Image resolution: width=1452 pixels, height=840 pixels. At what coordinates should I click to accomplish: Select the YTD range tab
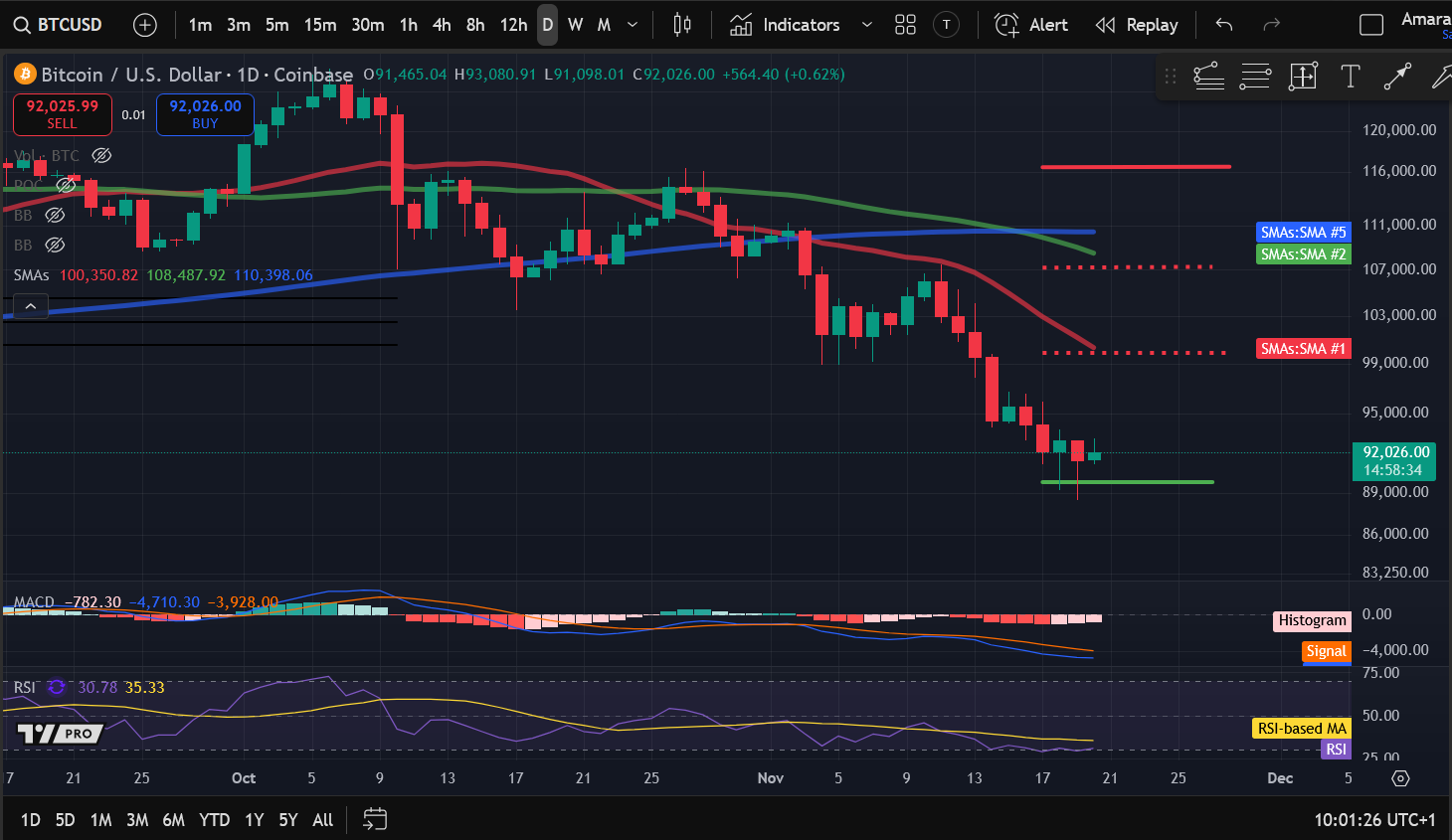point(213,820)
